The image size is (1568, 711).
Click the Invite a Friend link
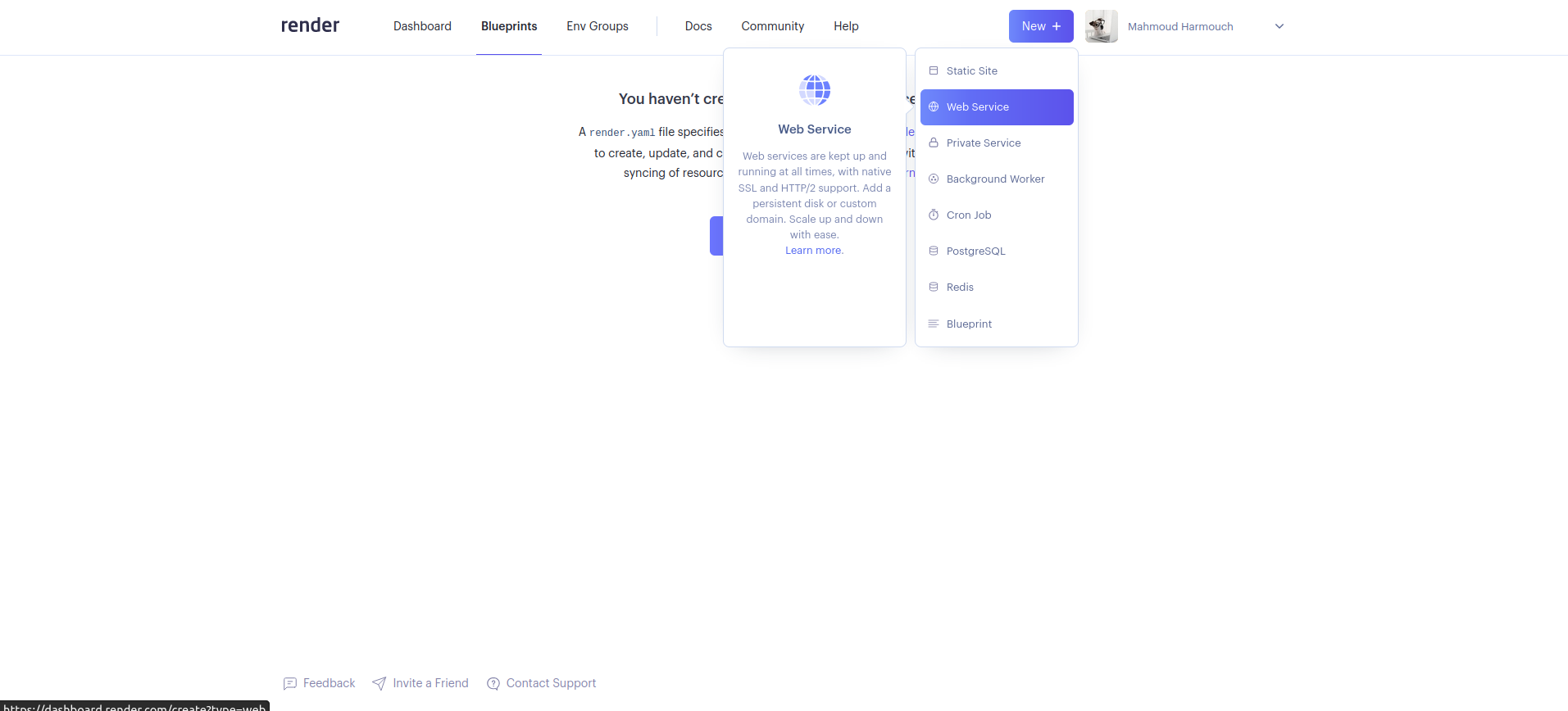(420, 683)
